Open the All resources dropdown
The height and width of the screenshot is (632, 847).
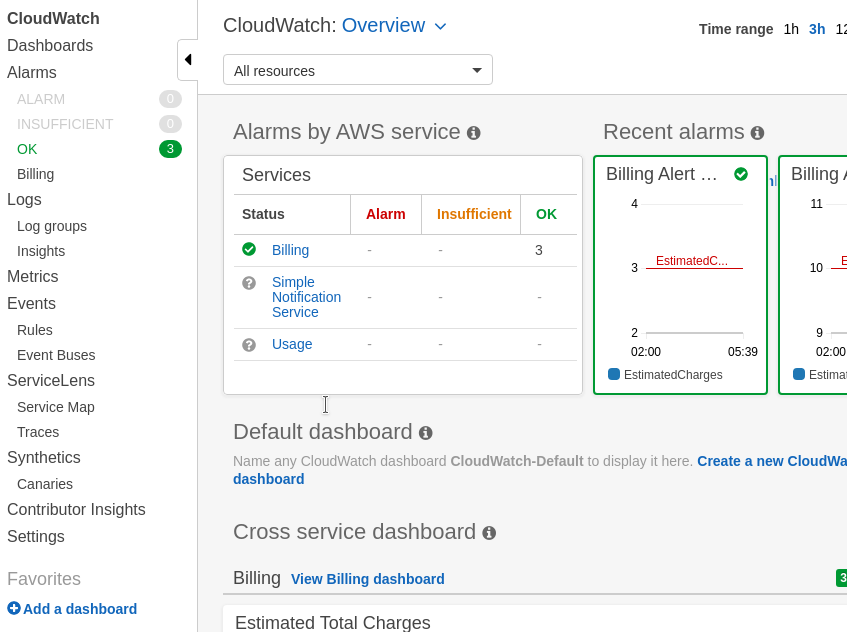pyautogui.click(x=358, y=70)
